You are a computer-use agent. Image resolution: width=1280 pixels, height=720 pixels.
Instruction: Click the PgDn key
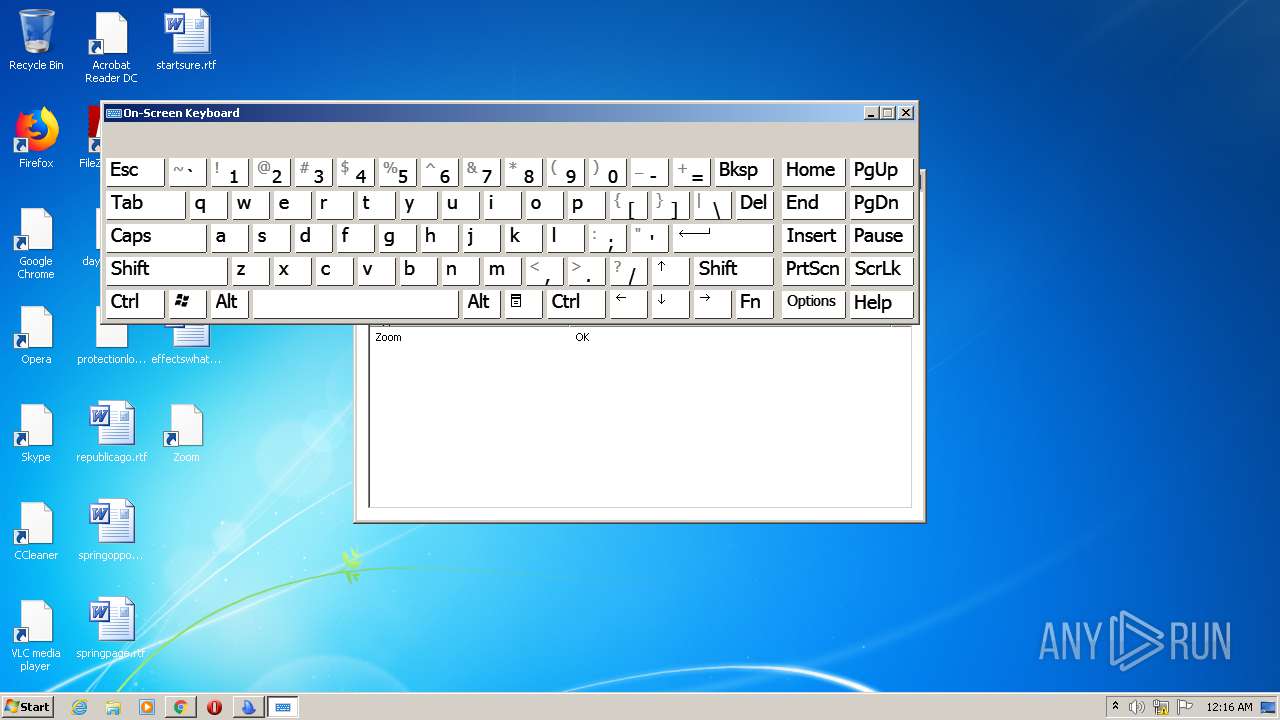click(x=881, y=204)
